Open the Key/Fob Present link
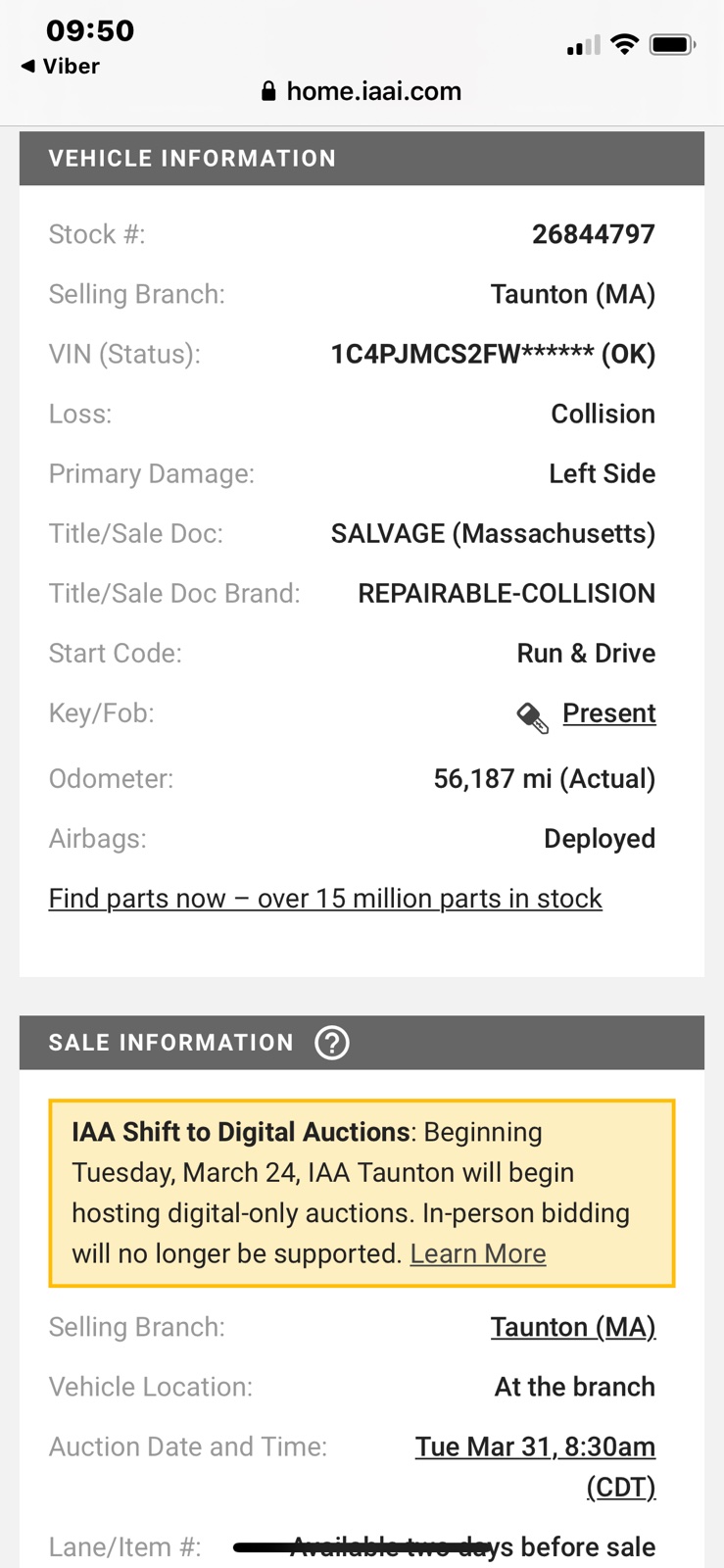Viewport: 724px width, 1568px height. coord(608,713)
